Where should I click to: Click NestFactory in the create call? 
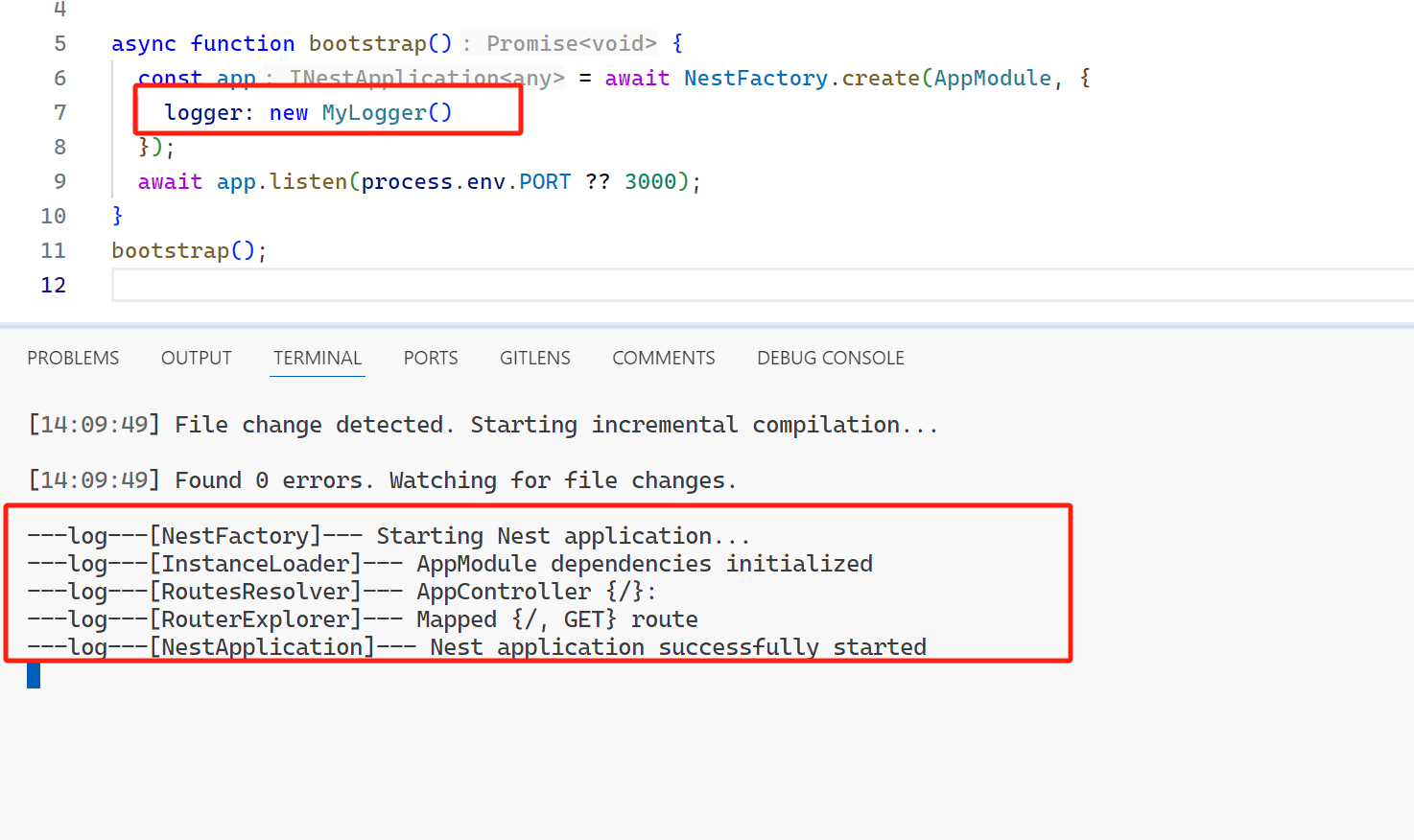pos(755,79)
